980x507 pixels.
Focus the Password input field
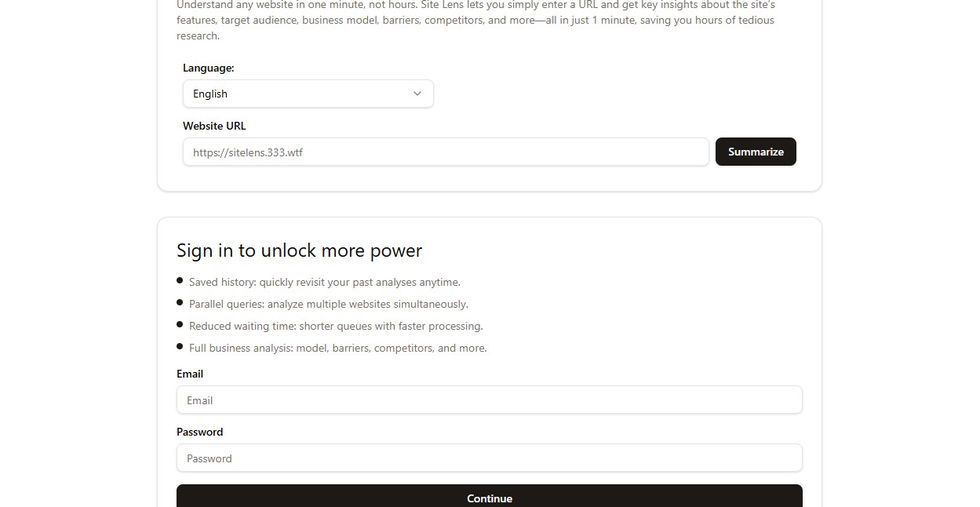tap(489, 458)
